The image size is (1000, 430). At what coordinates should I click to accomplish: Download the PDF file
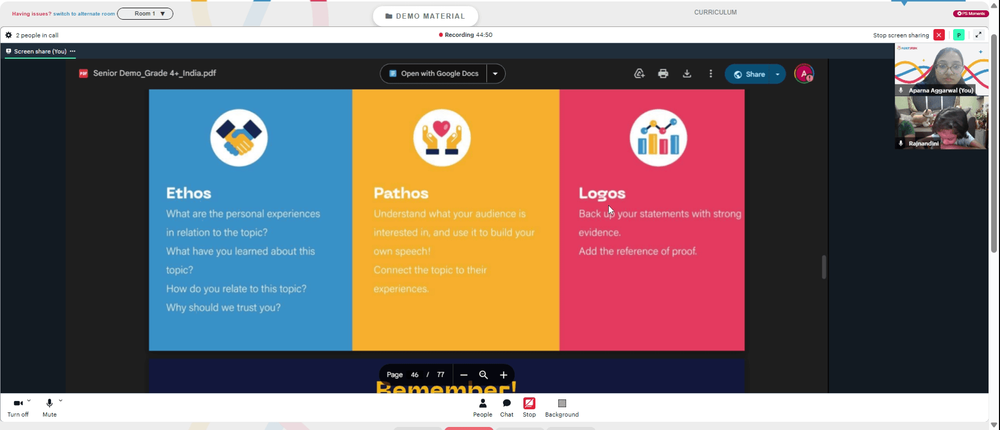687,73
